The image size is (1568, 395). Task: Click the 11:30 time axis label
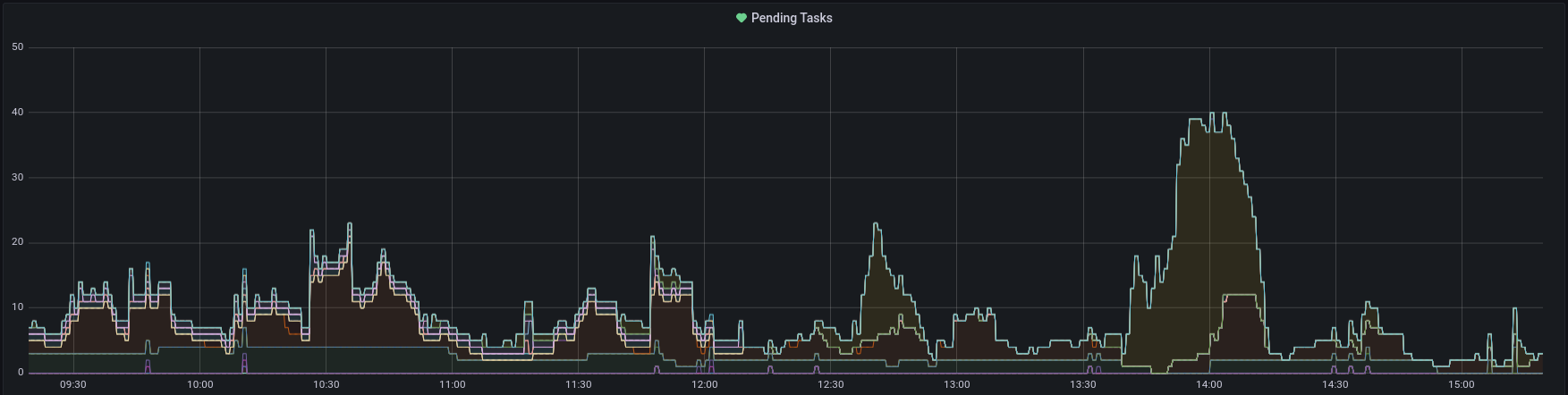(x=578, y=384)
